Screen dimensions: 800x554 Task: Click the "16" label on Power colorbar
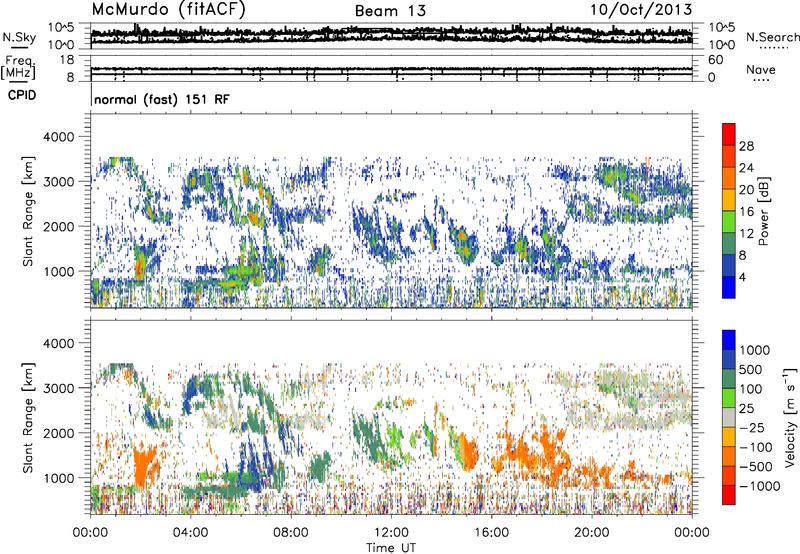click(746, 212)
